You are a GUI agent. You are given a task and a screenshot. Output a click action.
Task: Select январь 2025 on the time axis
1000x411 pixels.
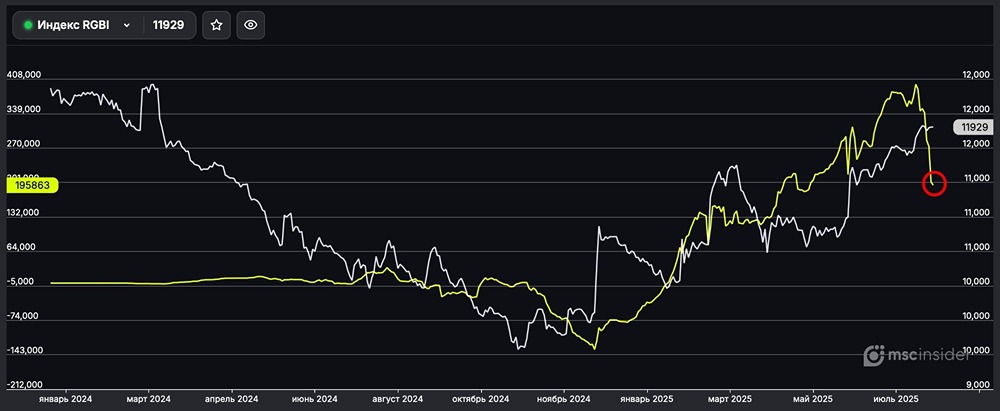pos(647,399)
